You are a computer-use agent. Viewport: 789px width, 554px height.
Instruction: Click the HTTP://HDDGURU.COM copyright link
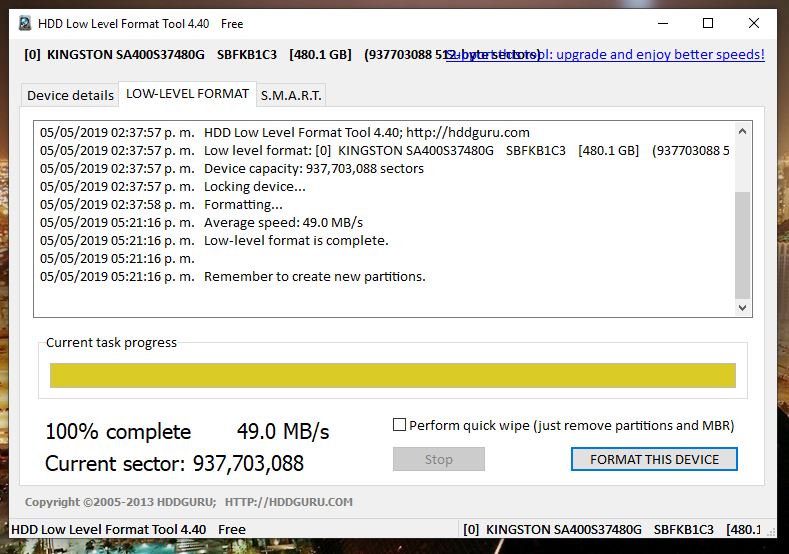click(288, 502)
